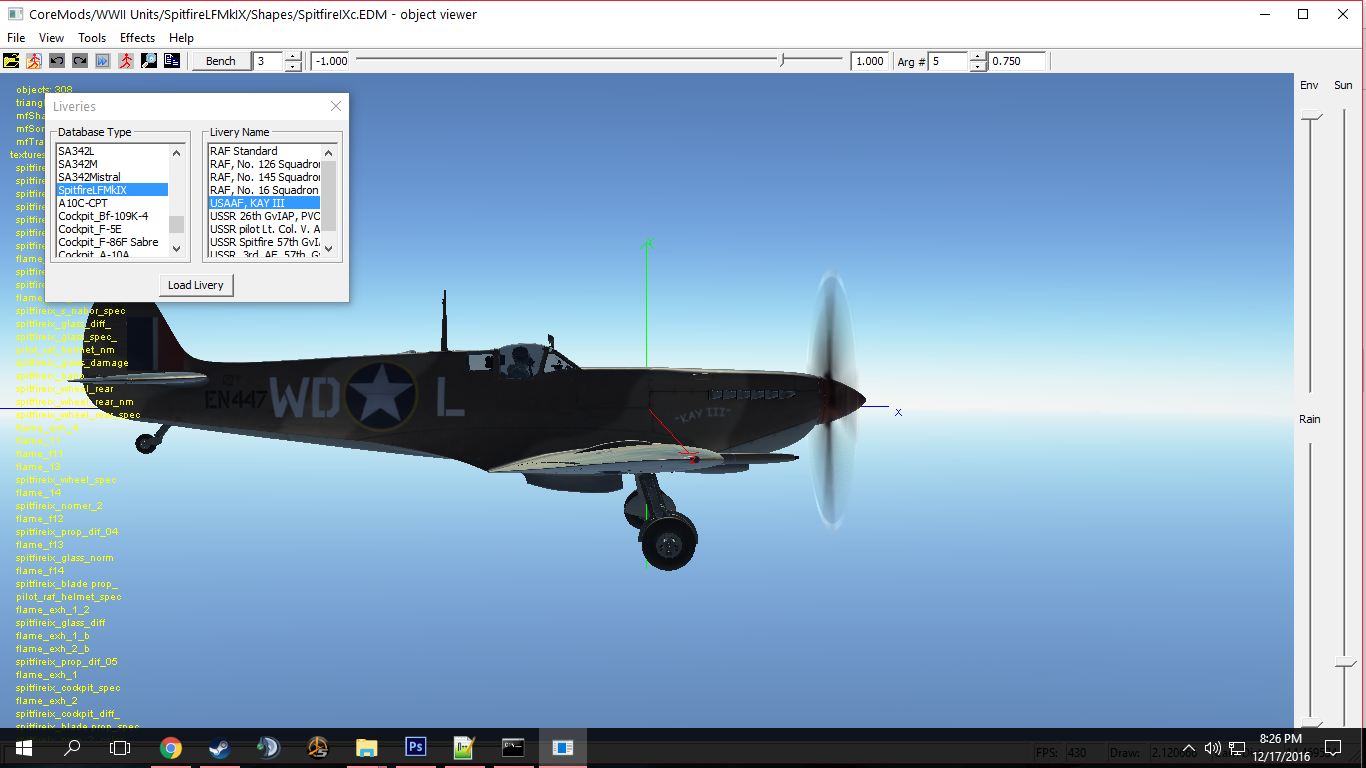The width and height of the screenshot is (1366, 768).
Task: Click the undo arrow toolbar icon
Action: [x=57, y=61]
